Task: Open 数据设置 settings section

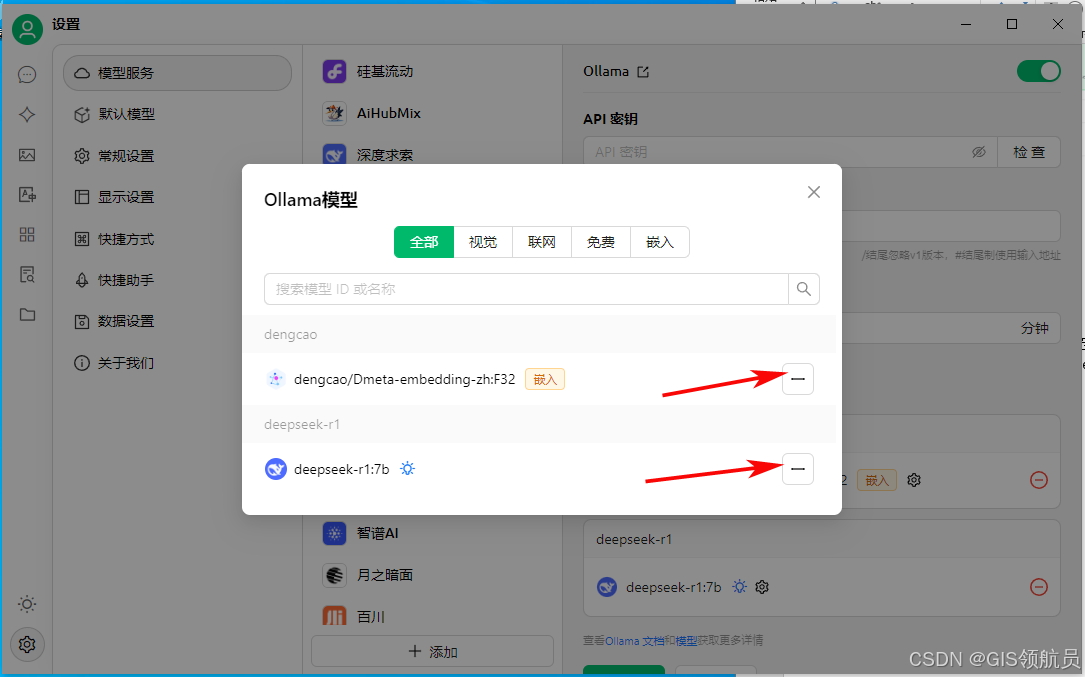Action: click(177, 321)
